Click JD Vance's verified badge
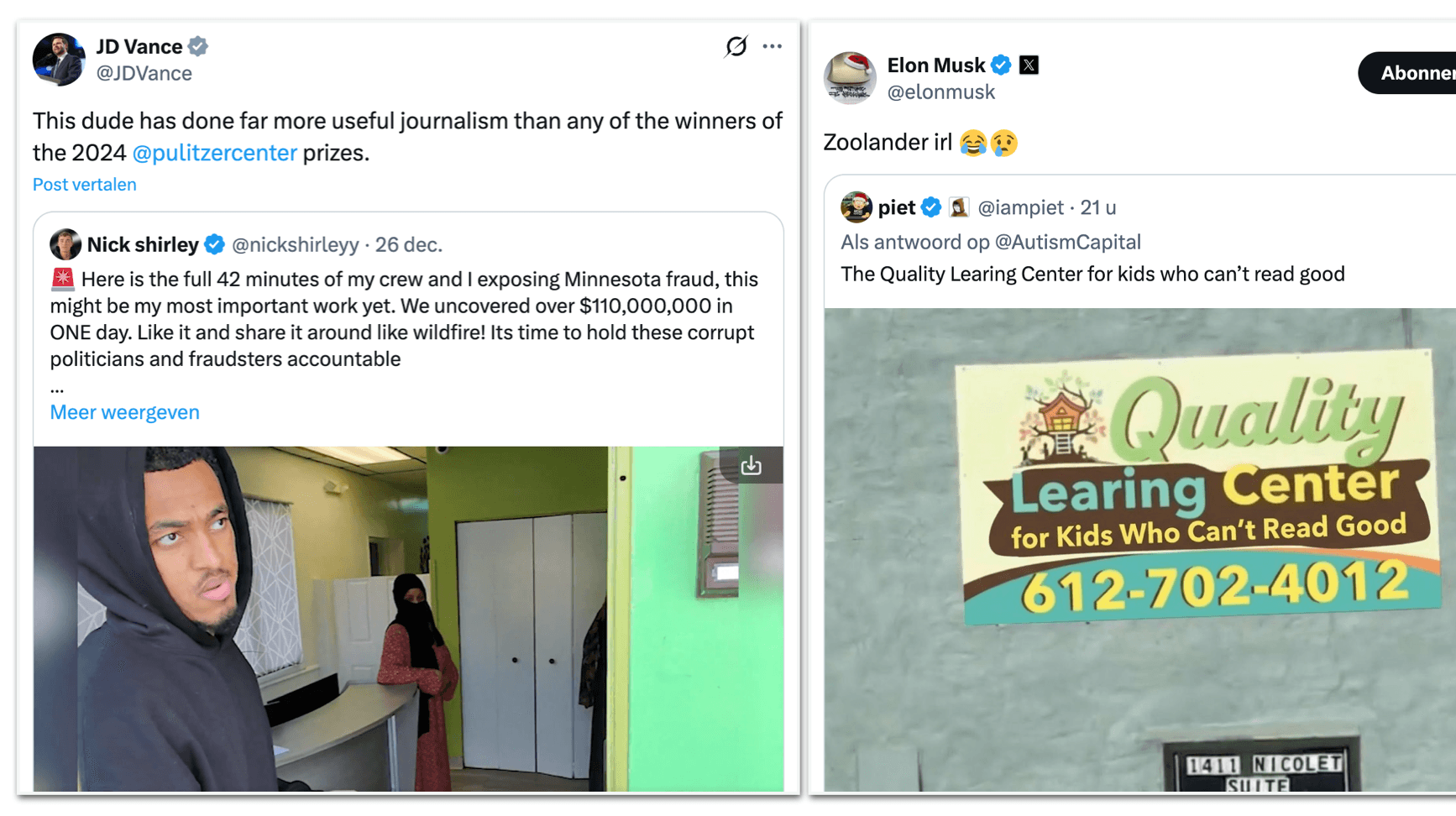Image resolution: width=1456 pixels, height=816 pixels. 198,46
